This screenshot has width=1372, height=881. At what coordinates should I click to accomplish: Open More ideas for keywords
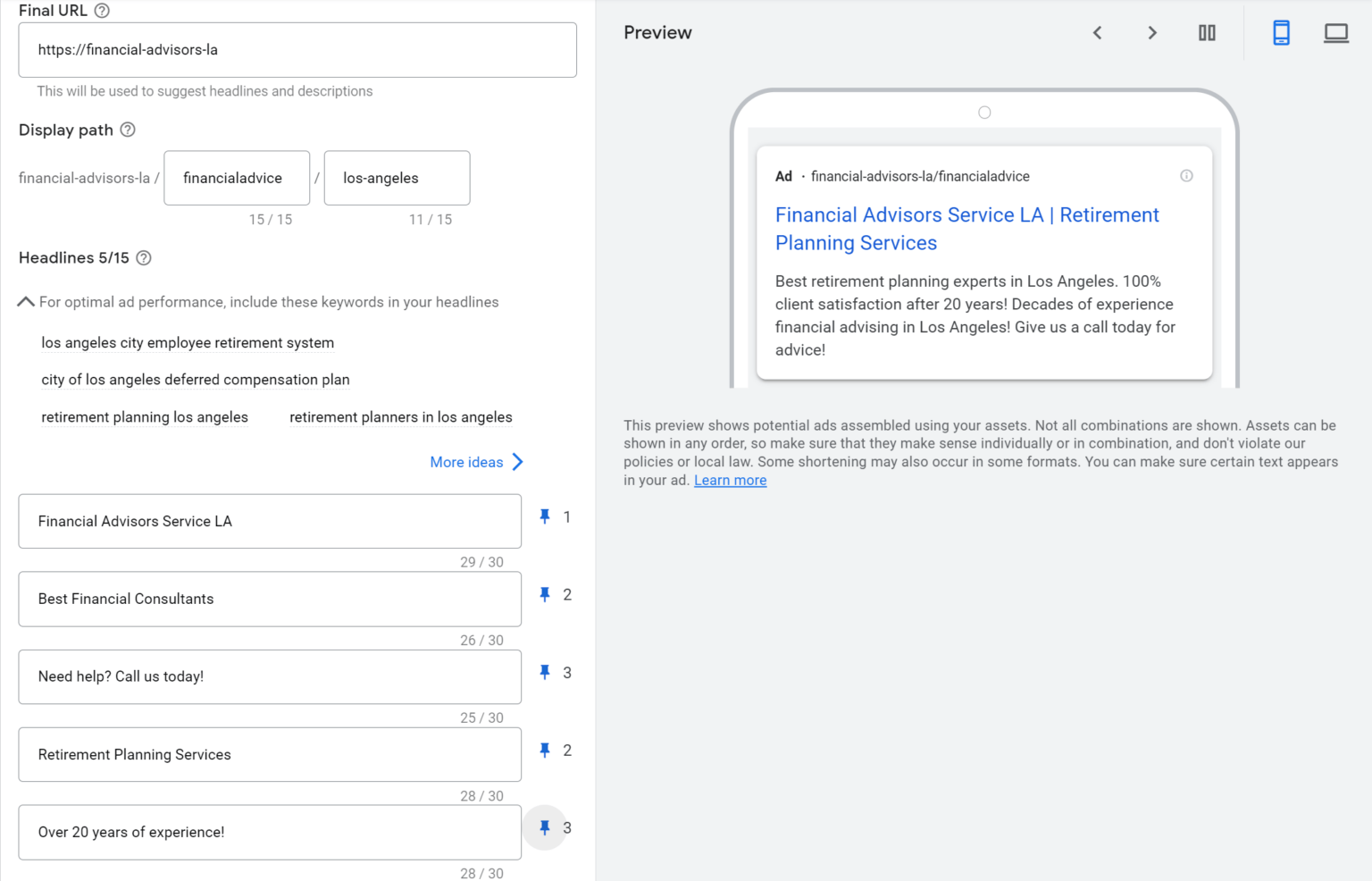tap(467, 462)
